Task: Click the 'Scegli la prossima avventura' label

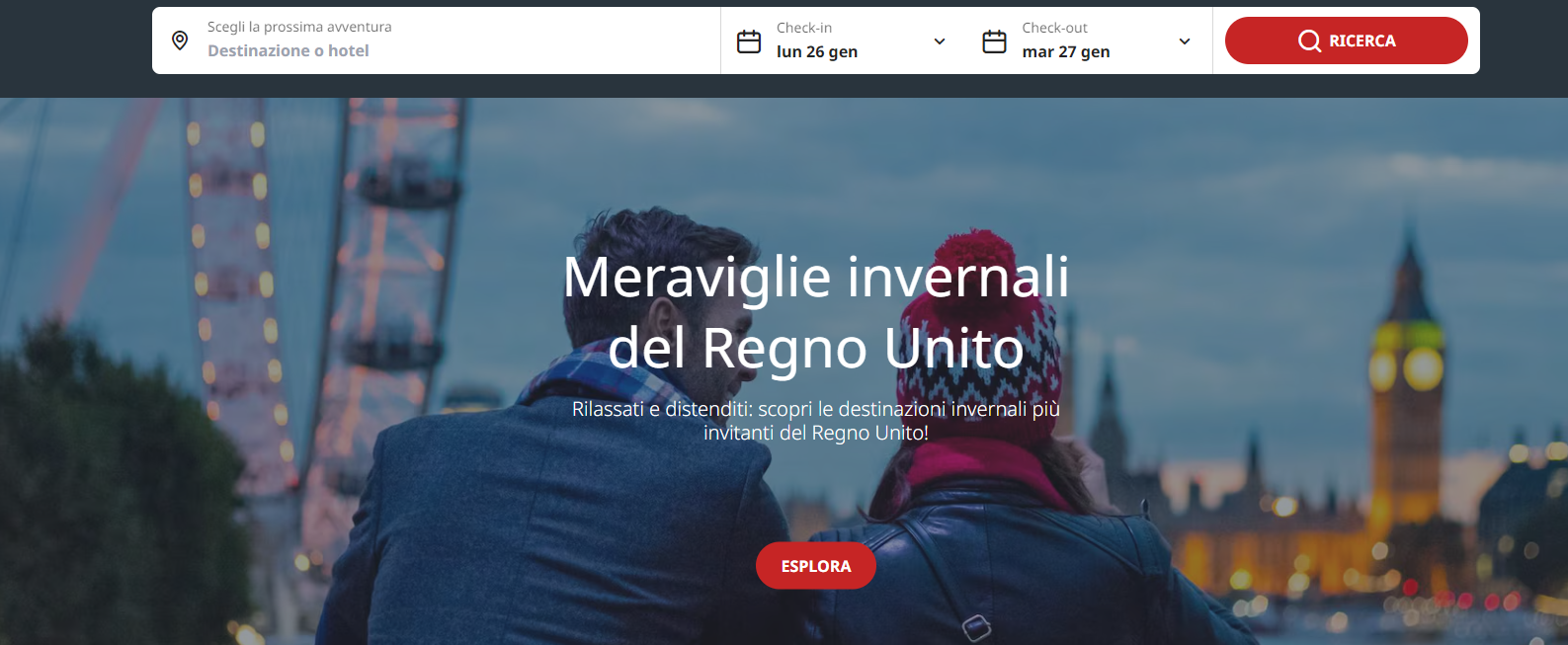Action: click(299, 27)
